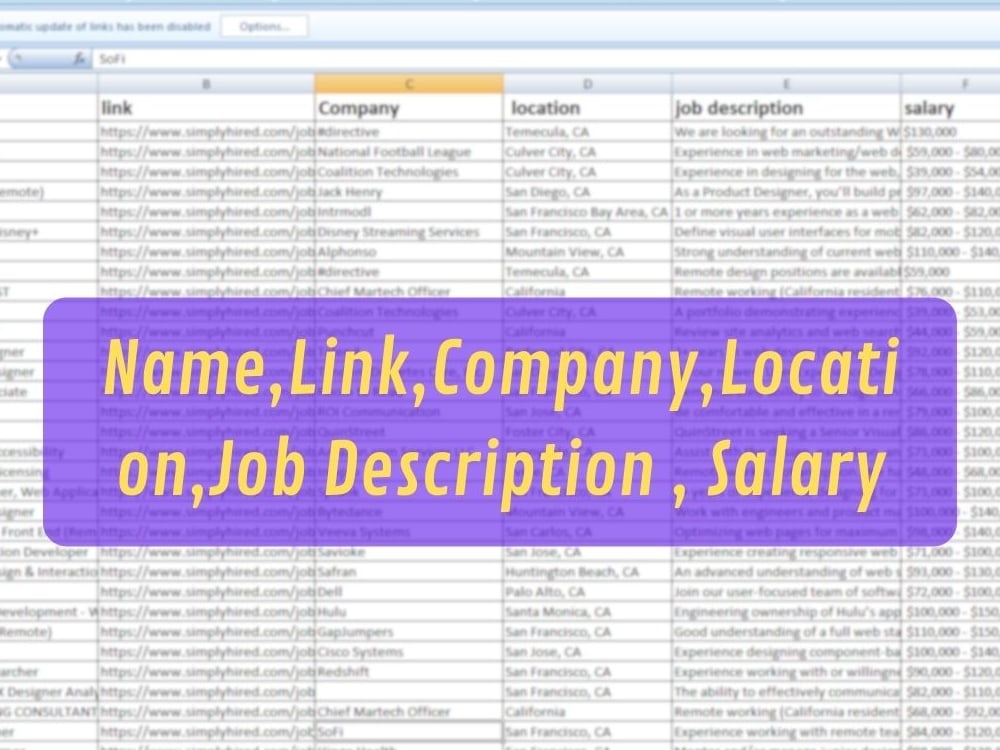Open the simplyhired link in the Hulu row
Image resolution: width=1000 pixels, height=750 pixels.
click(x=206, y=612)
